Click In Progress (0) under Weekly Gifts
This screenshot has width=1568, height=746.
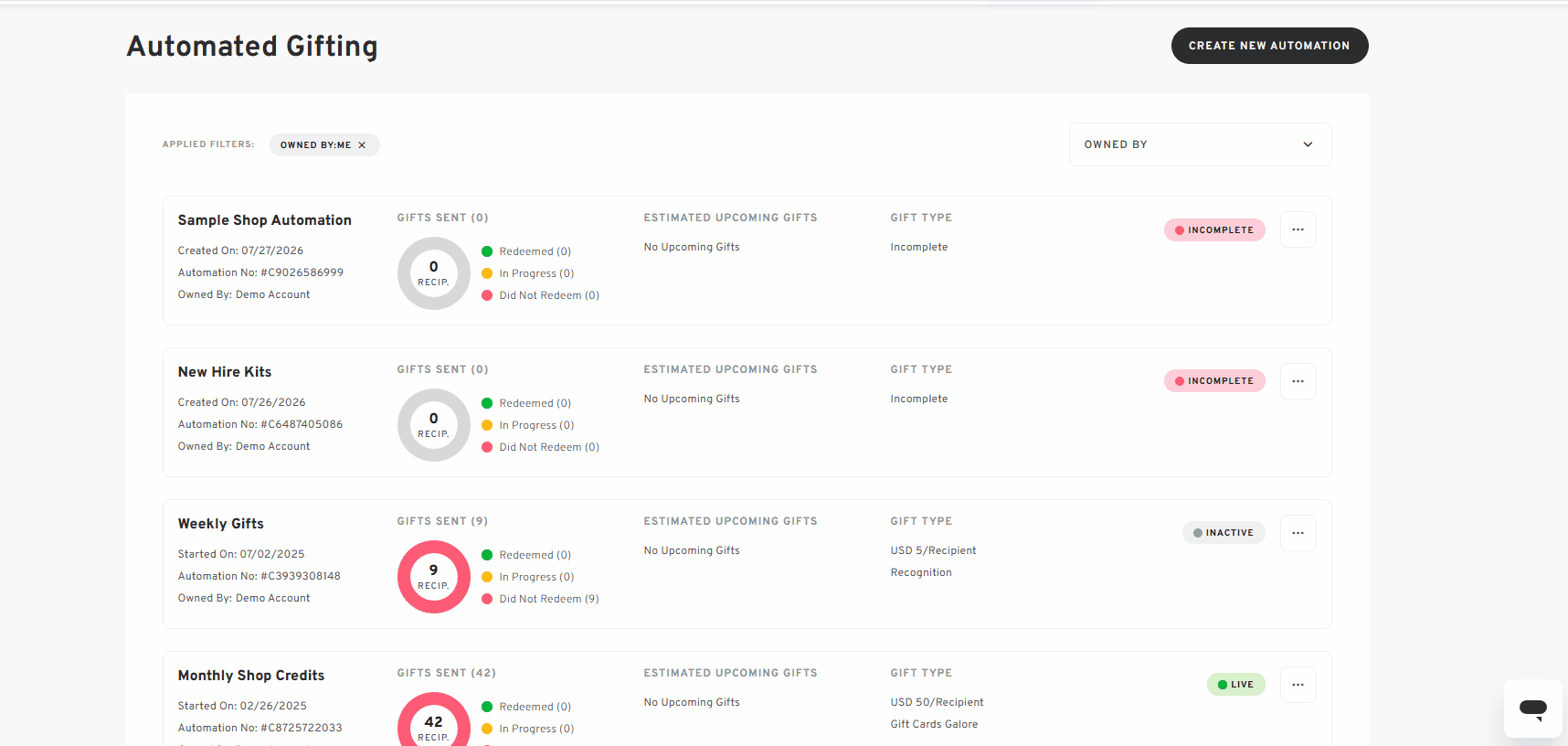point(528,577)
